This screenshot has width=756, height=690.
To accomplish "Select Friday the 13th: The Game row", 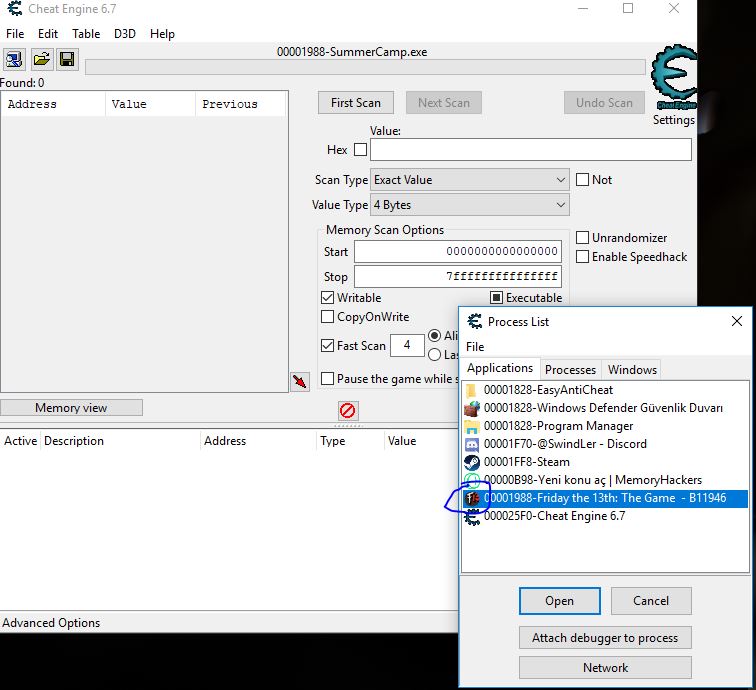I will [x=605, y=498].
